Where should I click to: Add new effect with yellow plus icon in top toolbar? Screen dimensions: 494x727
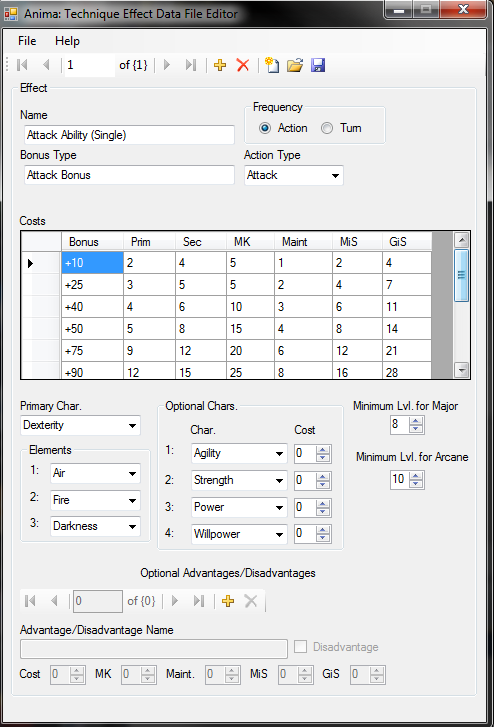coord(220,65)
